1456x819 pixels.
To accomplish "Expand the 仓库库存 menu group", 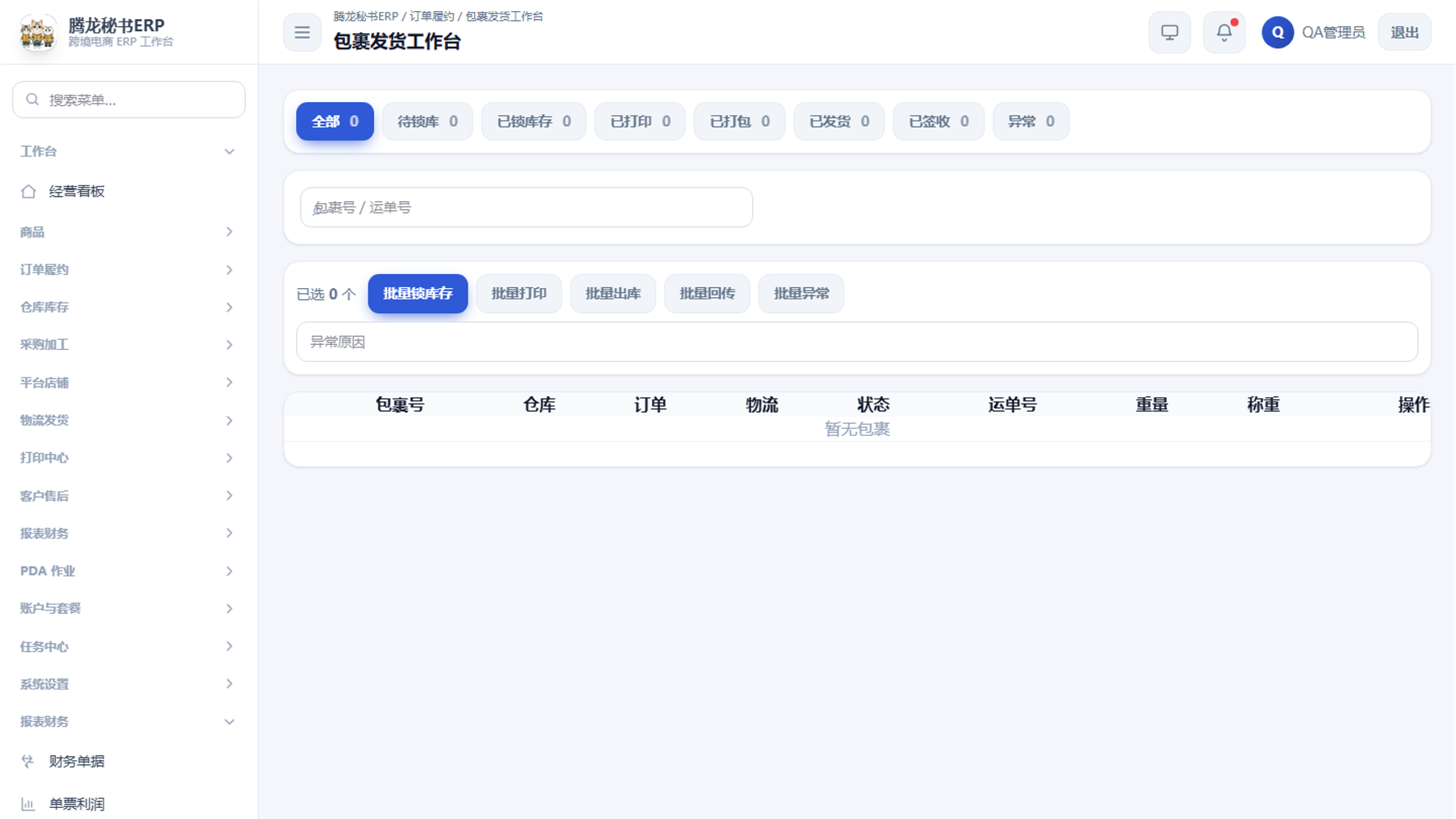I will (x=129, y=307).
